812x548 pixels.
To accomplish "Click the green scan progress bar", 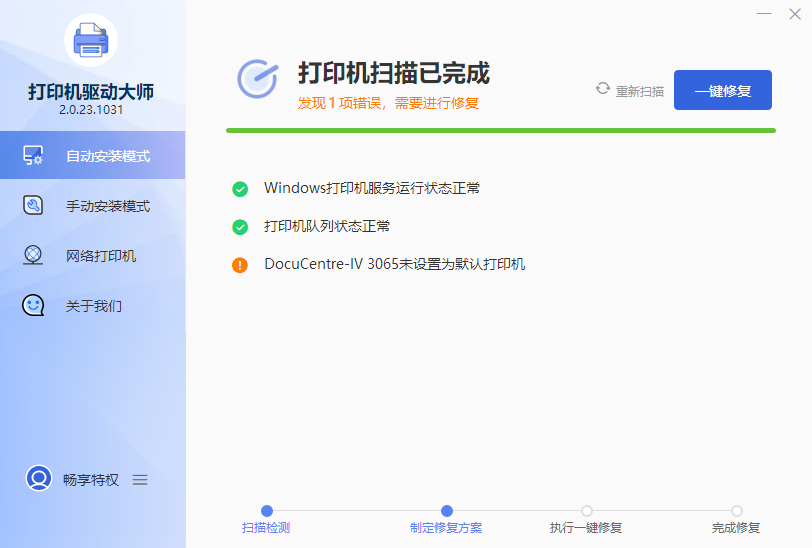I will click(x=500, y=130).
